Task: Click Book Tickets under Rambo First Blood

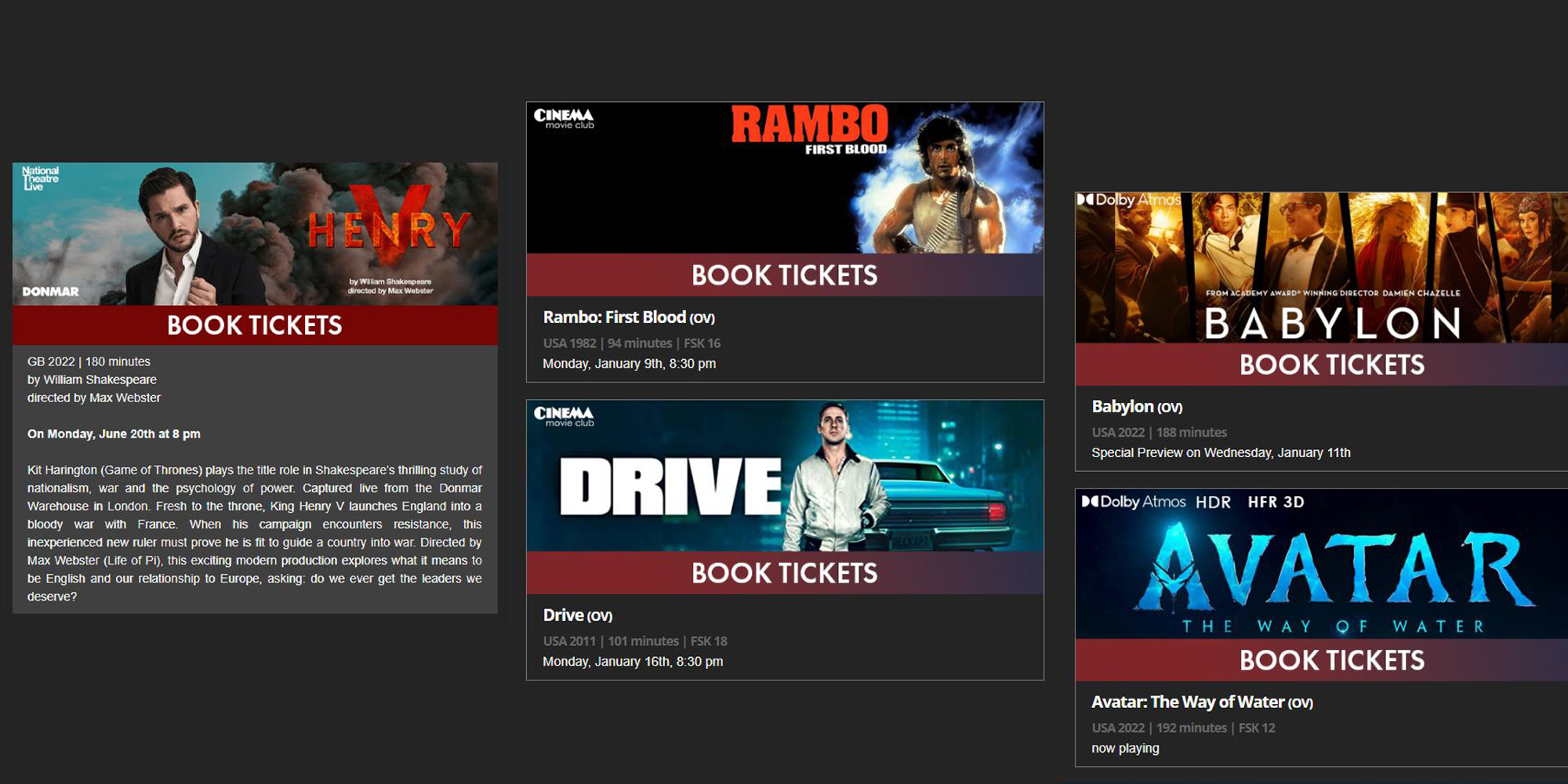Action: pos(785,275)
